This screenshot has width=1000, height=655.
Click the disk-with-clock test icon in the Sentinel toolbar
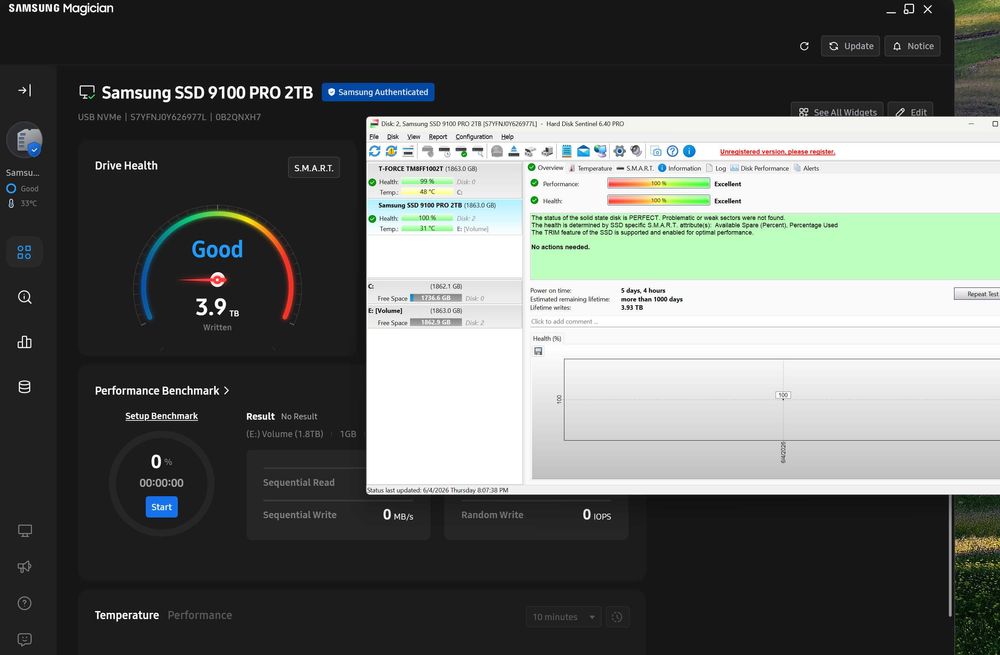click(445, 151)
